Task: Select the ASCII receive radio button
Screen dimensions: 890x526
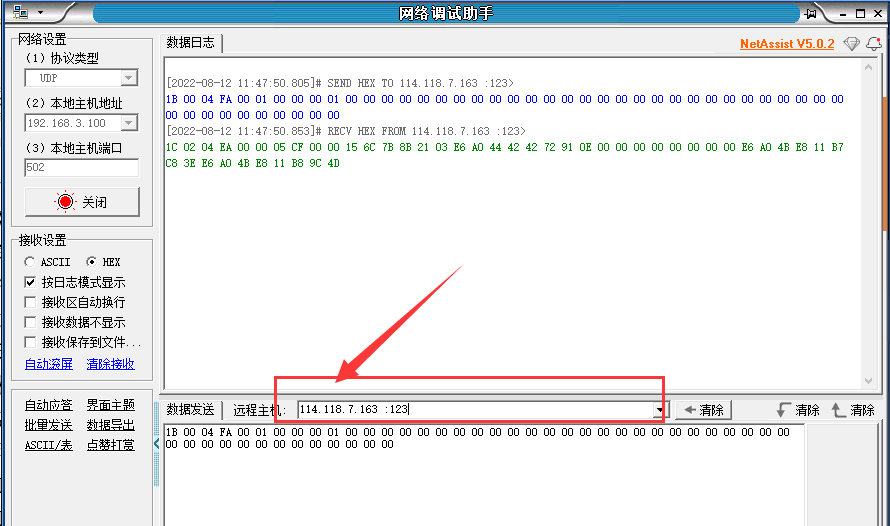Action: [30, 262]
